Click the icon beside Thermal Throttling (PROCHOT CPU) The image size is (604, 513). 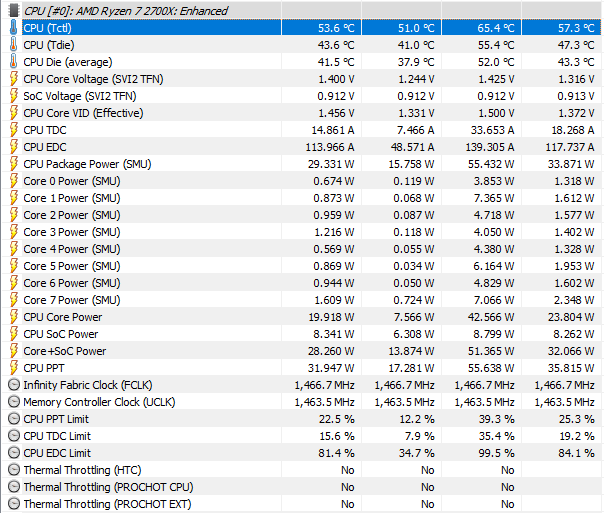14,487
